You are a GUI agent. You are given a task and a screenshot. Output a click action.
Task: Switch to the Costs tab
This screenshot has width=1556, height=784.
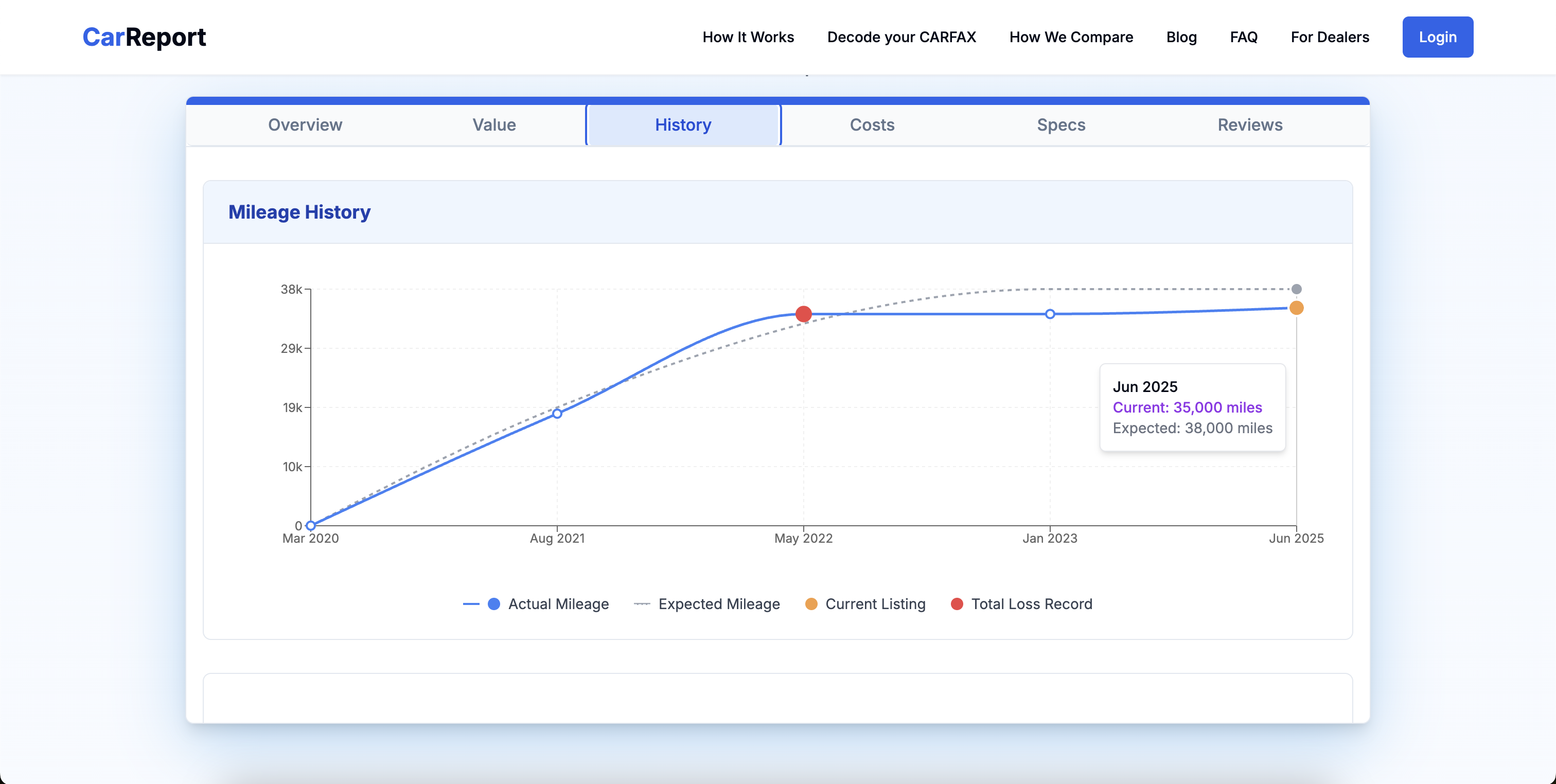point(872,125)
